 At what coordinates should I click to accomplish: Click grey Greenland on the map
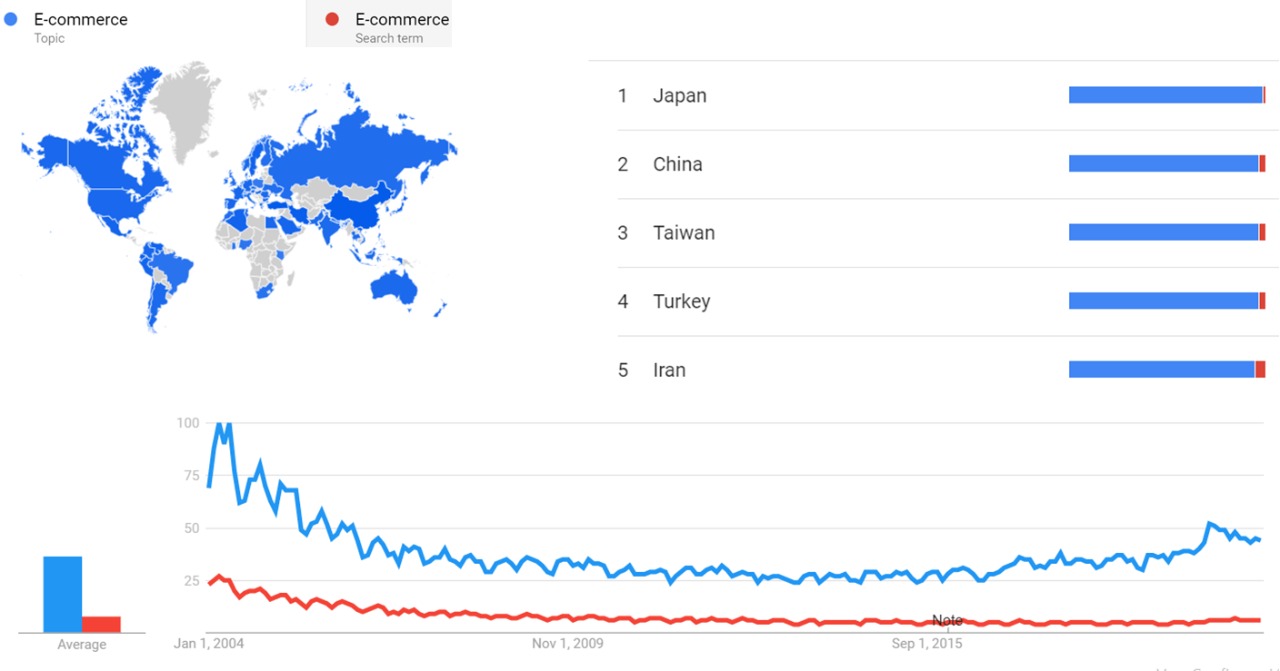190,110
